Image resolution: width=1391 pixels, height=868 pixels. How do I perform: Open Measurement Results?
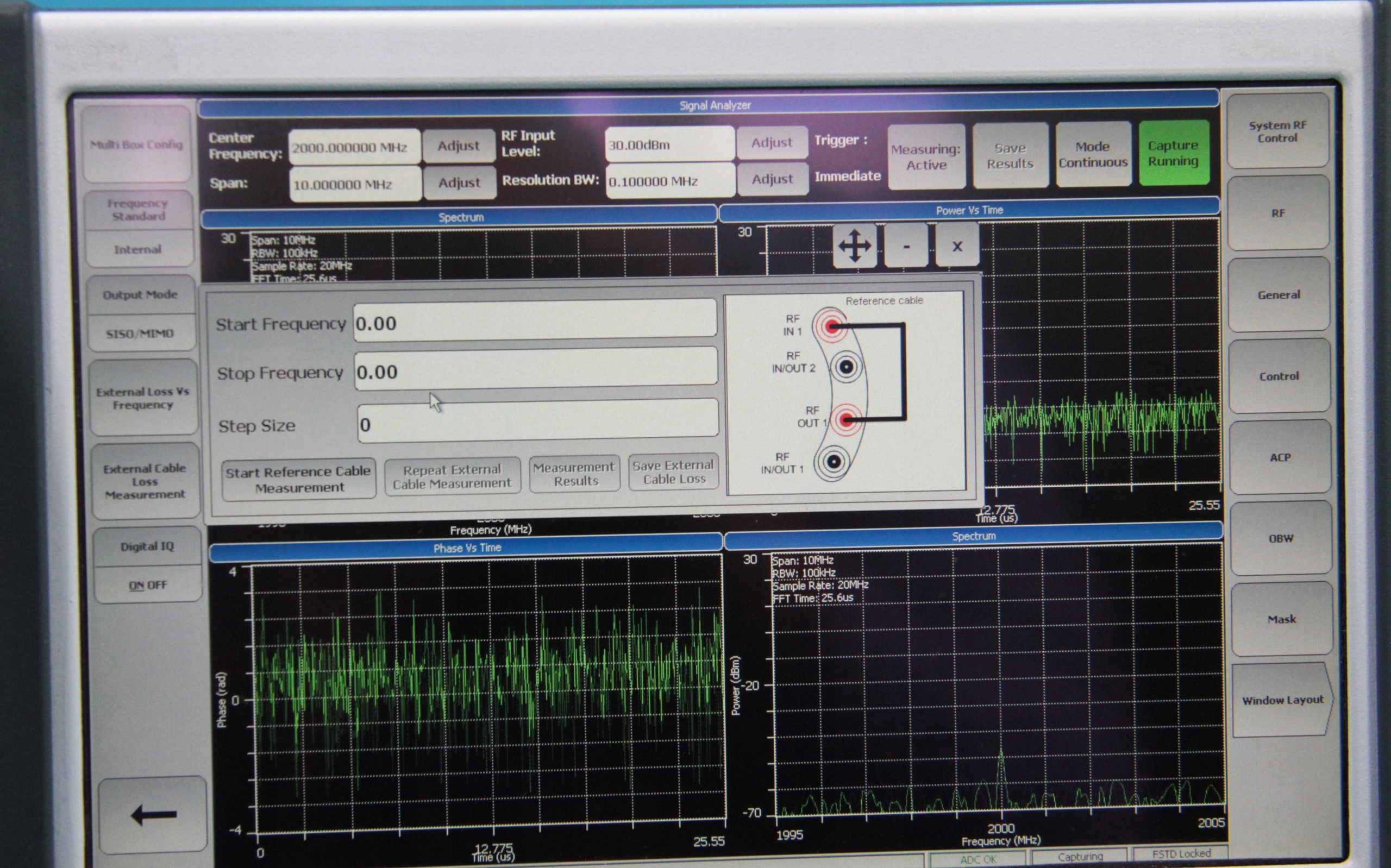(x=575, y=474)
